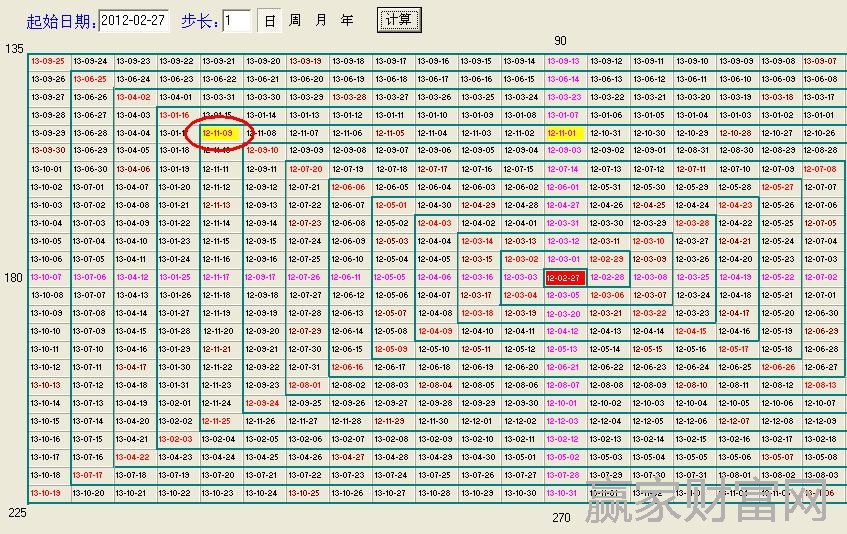This screenshot has width=847, height=534.
Task: Click the magenta date cell 12-03-01
Action: 563,260
